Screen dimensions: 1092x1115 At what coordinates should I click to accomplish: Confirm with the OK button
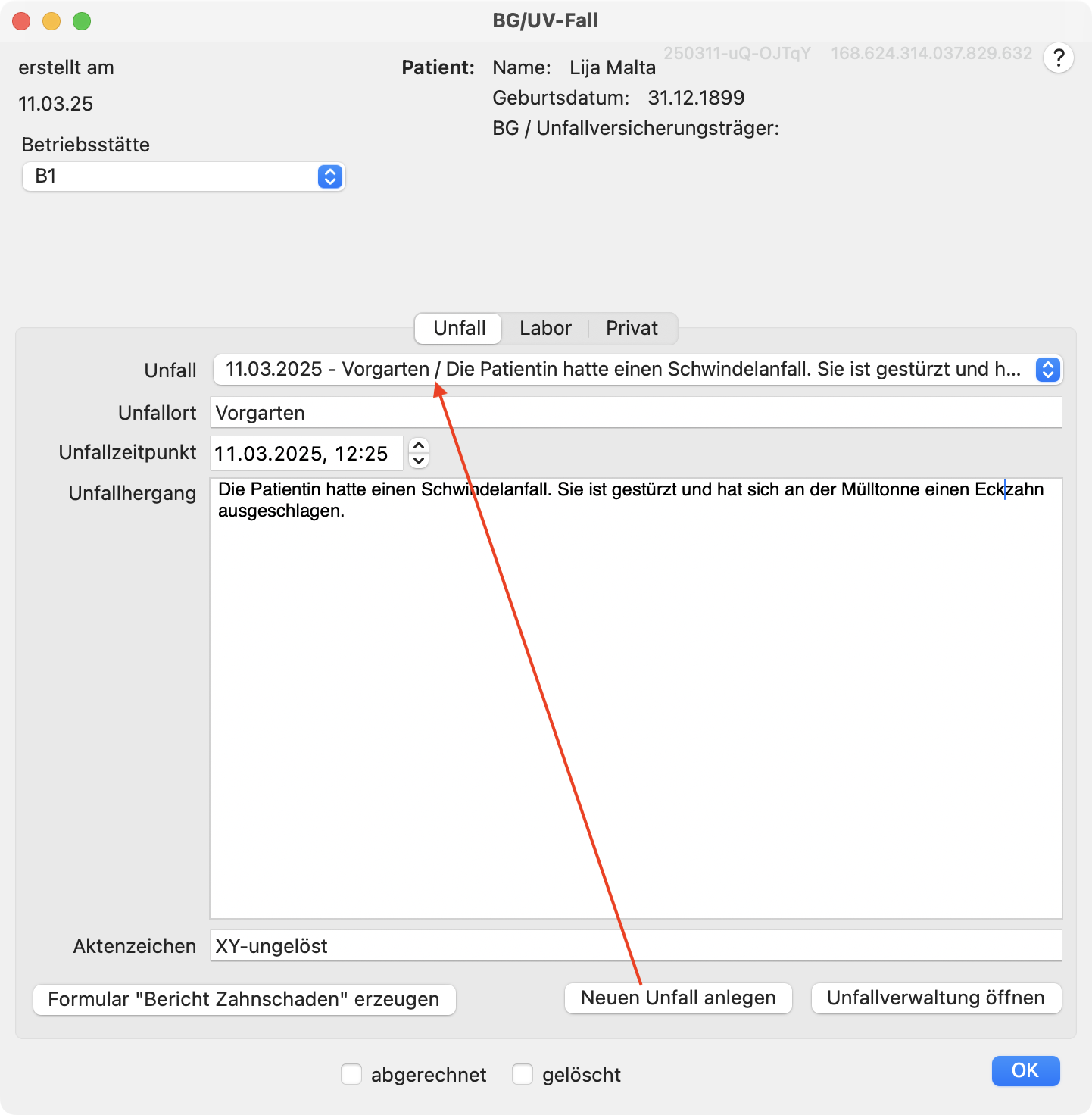pos(1025,1070)
